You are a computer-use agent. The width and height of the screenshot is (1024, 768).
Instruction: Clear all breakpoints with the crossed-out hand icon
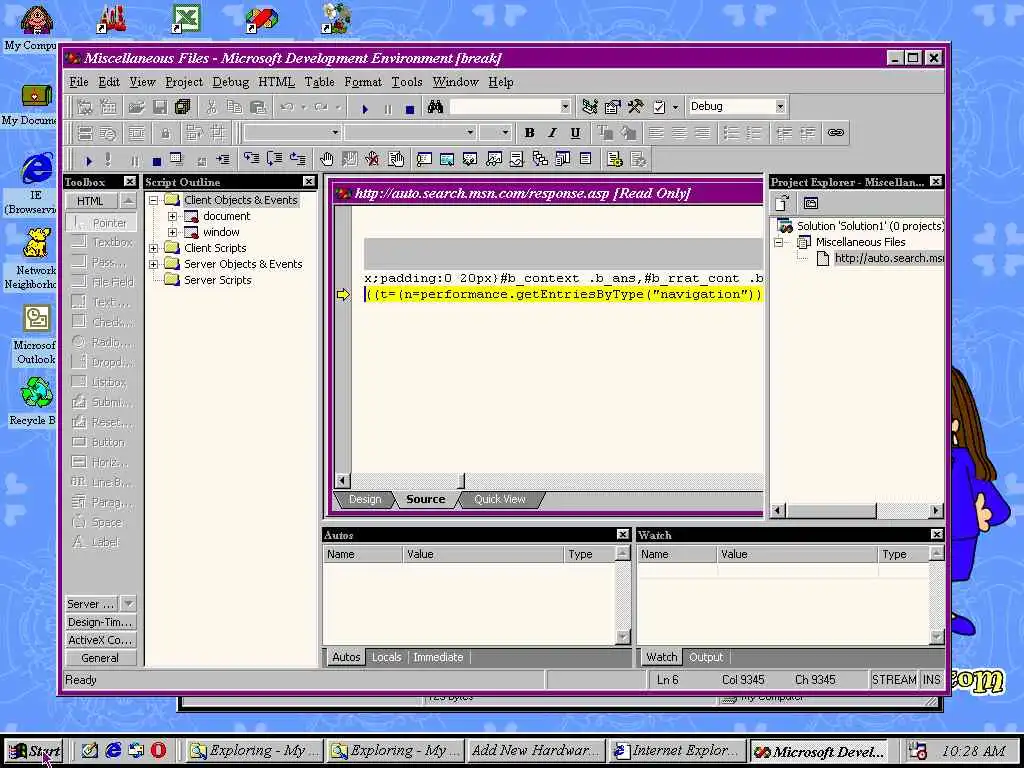point(372,159)
